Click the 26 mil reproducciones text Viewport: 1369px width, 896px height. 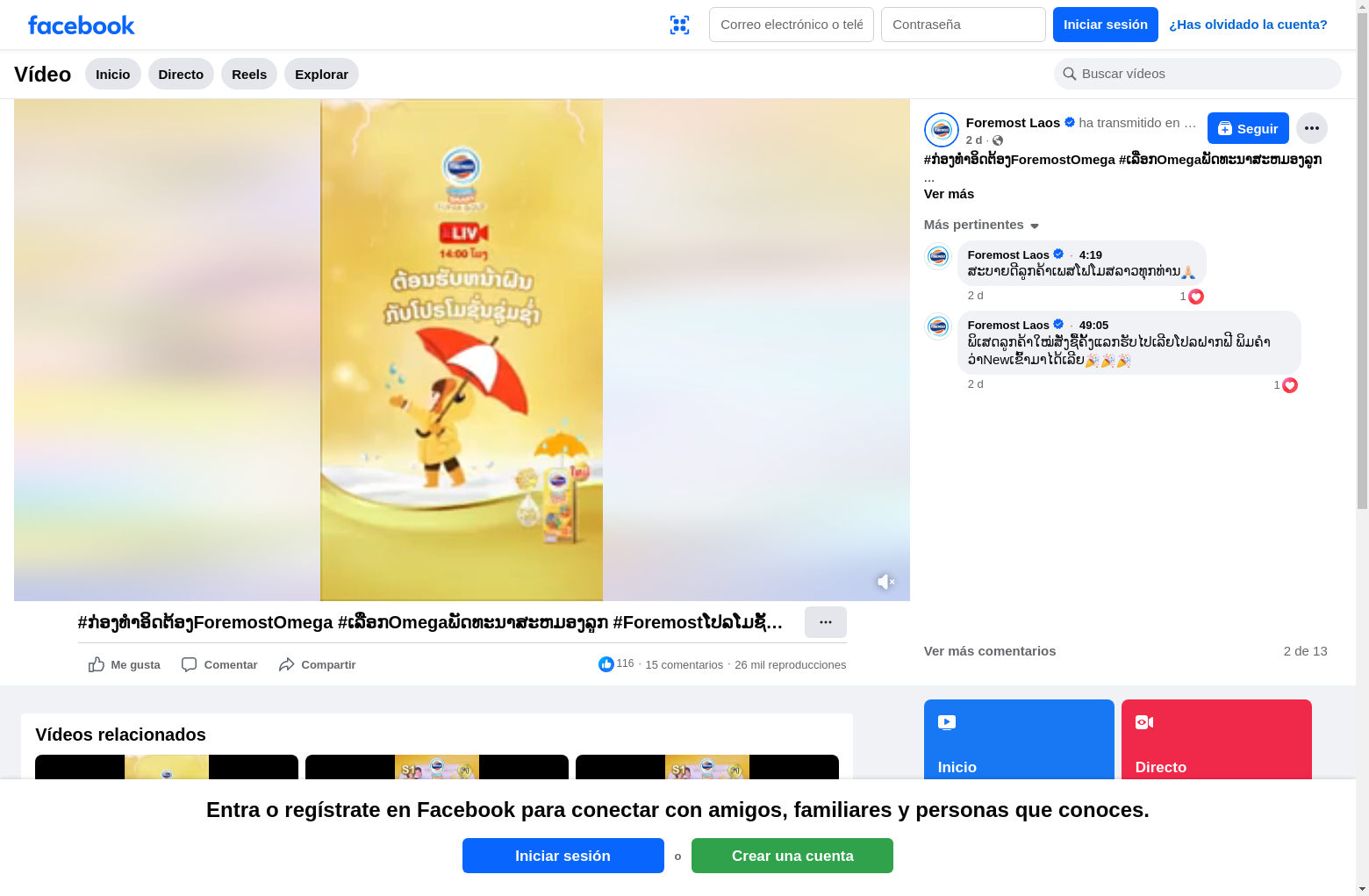pyautogui.click(x=791, y=665)
